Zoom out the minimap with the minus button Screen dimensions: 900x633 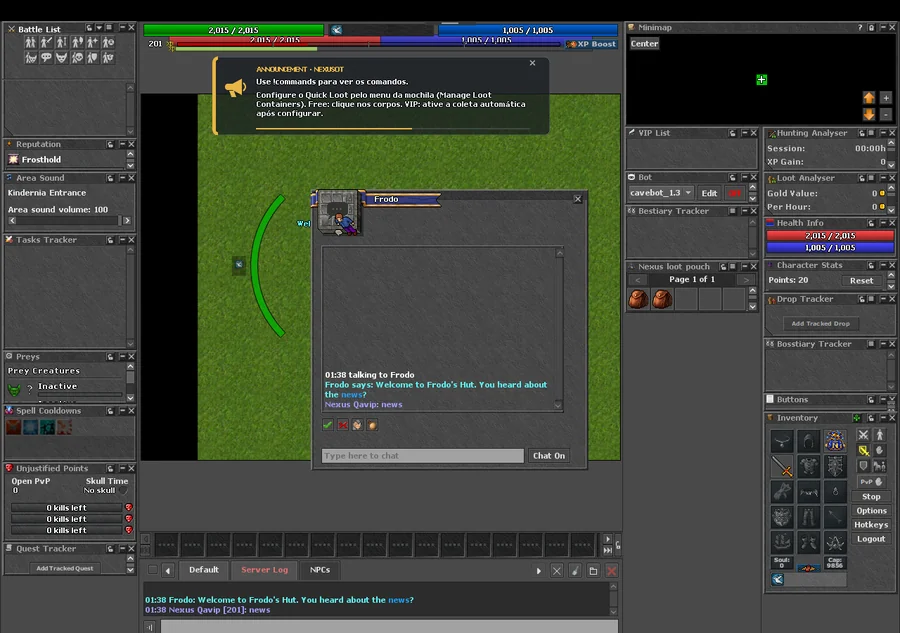886,114
